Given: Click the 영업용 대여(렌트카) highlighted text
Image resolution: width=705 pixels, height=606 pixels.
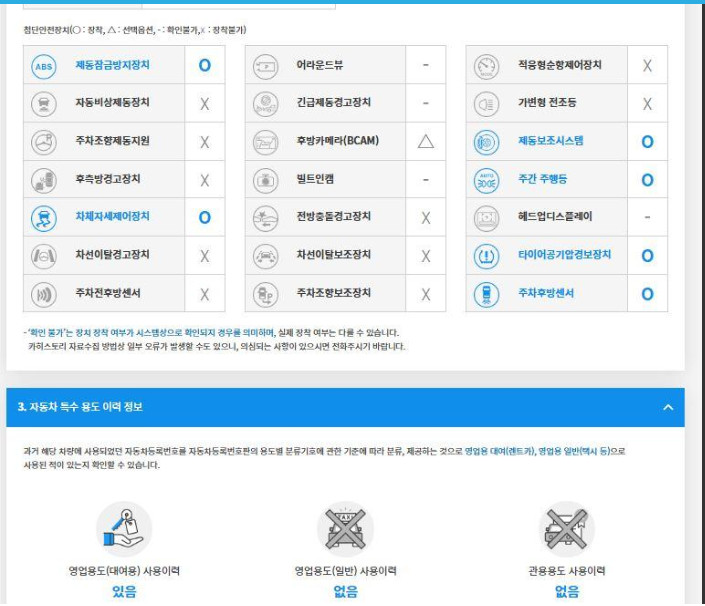Looking at the screenshot, I should coord(500,451).
